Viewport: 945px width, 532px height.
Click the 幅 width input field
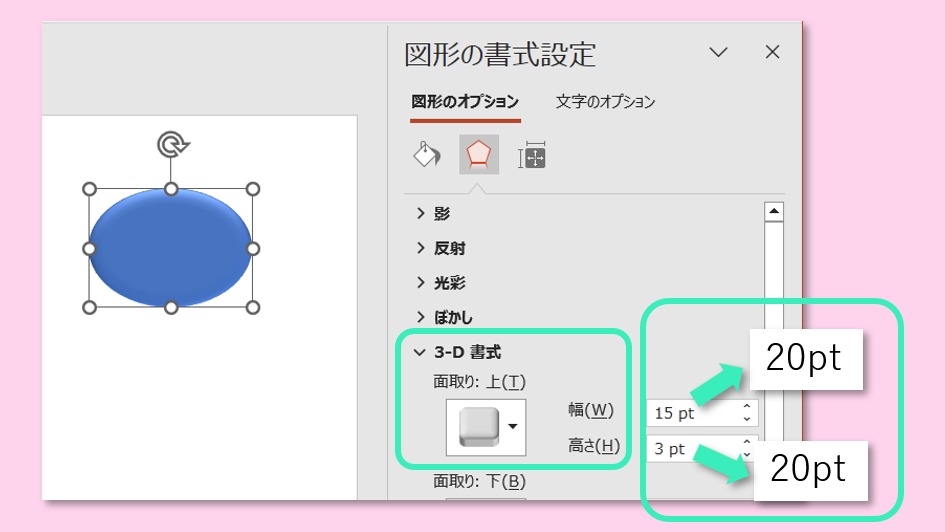coord(690,413)
